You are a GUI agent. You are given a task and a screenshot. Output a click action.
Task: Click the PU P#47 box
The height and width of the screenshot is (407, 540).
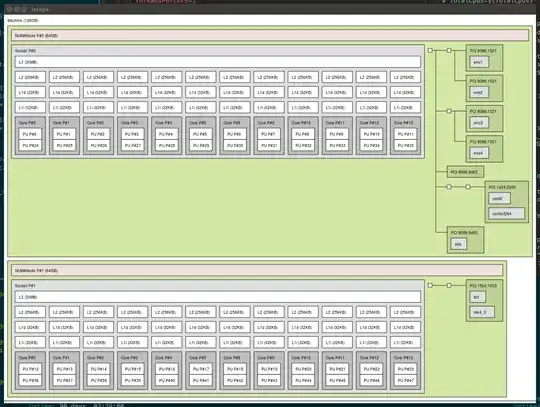pyautogui.click(x=405, y=380)
